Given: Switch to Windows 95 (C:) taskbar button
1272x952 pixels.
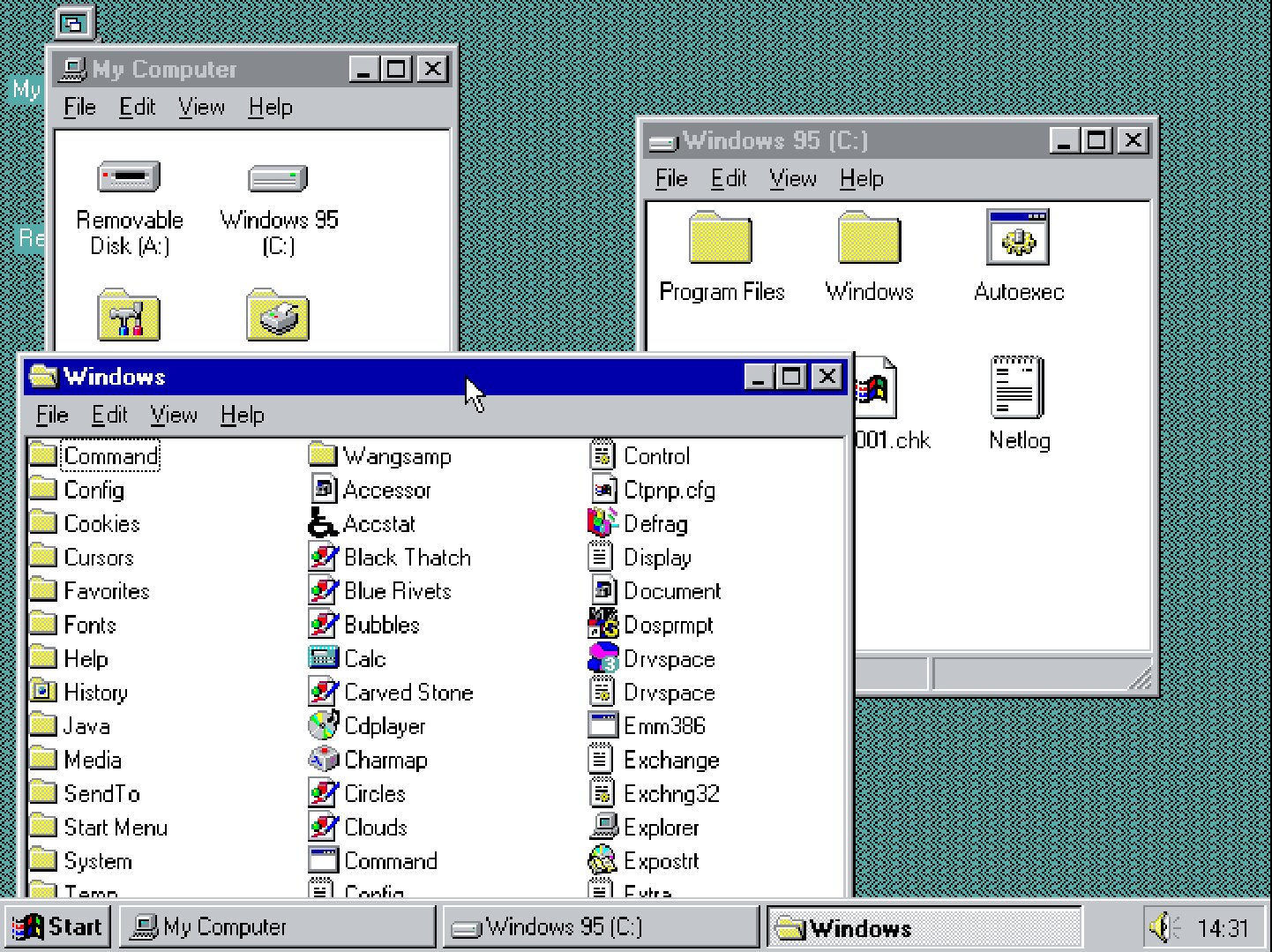Looking at the screenshot, I should tap(600, 927).
